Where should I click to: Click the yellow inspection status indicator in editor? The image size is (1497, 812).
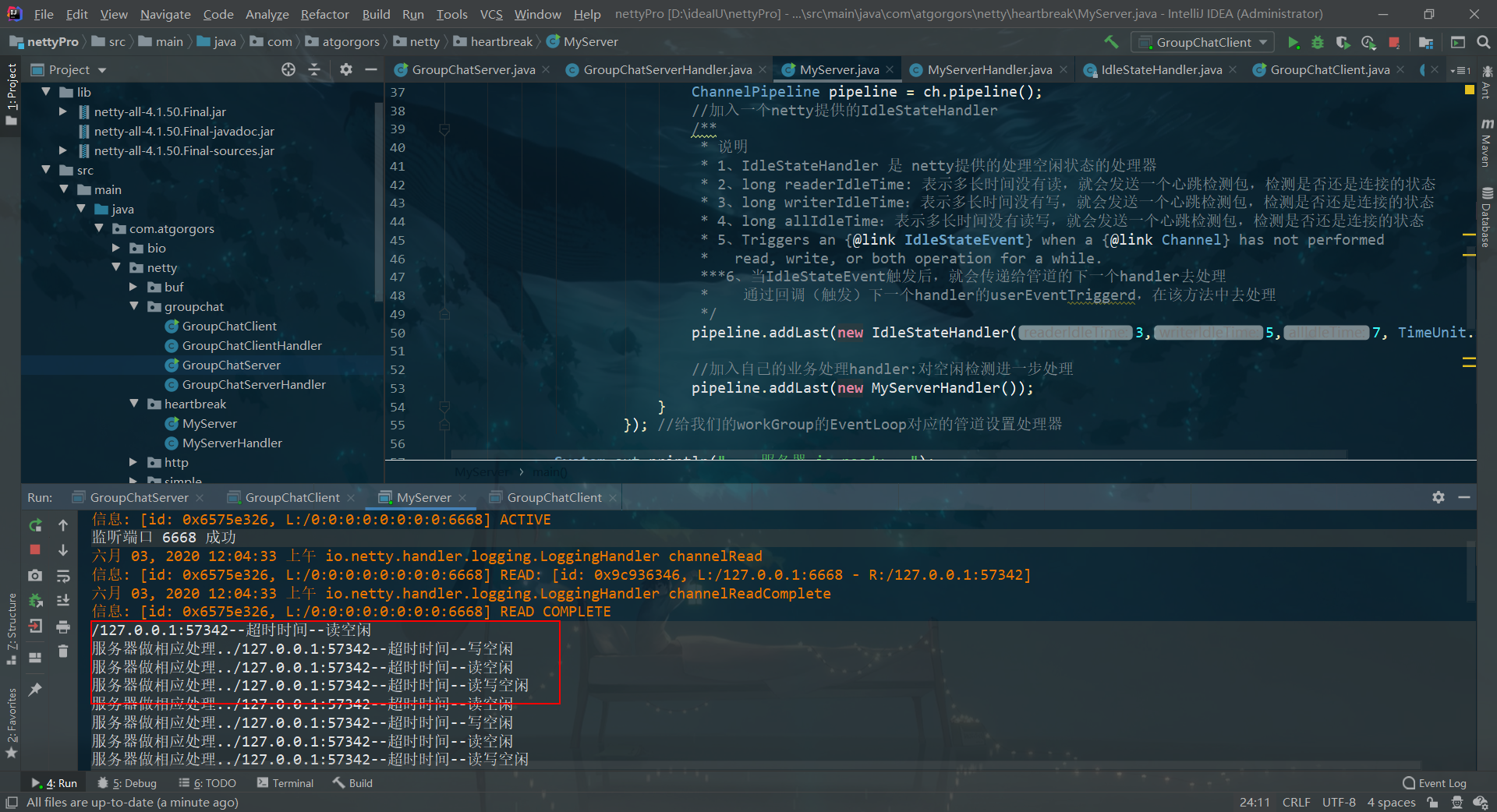(x=1469, y=90)
